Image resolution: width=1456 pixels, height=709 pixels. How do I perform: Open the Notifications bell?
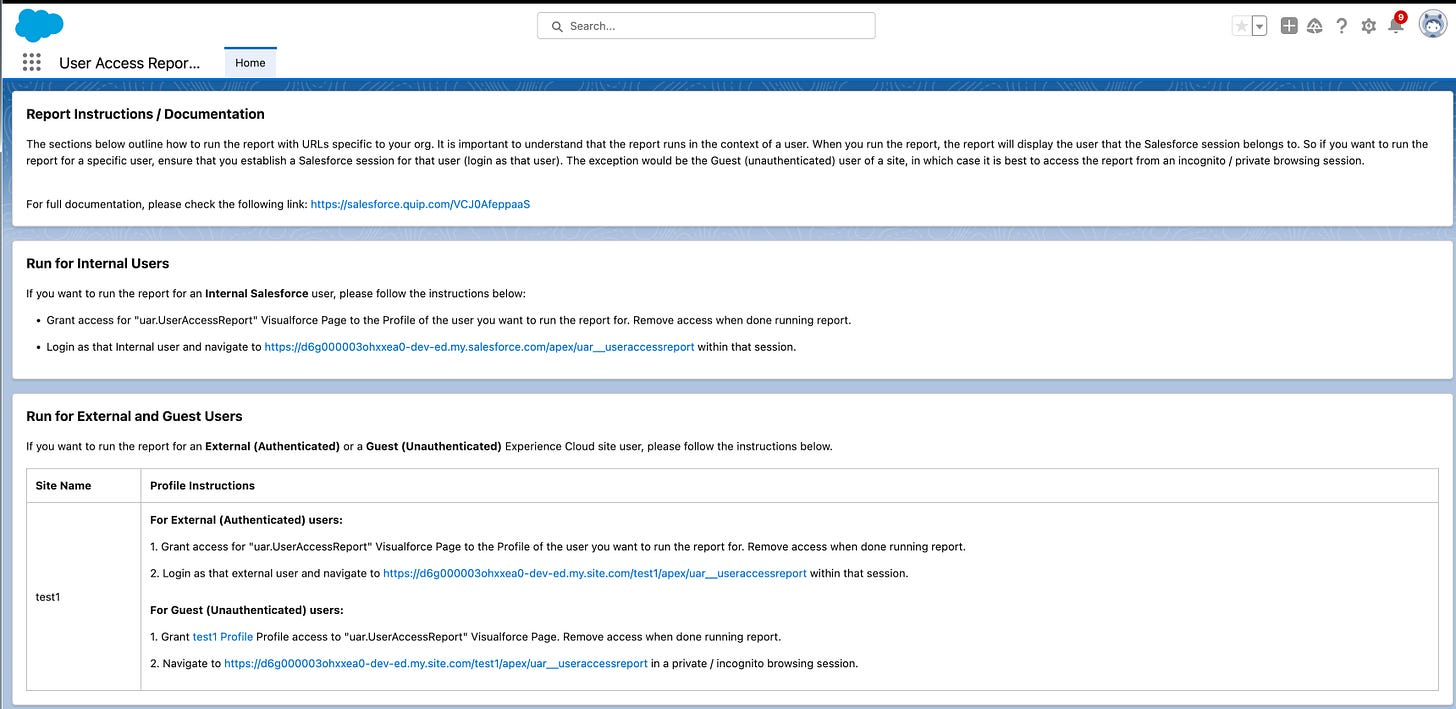pyautogui.click(x=1397, y=25)
